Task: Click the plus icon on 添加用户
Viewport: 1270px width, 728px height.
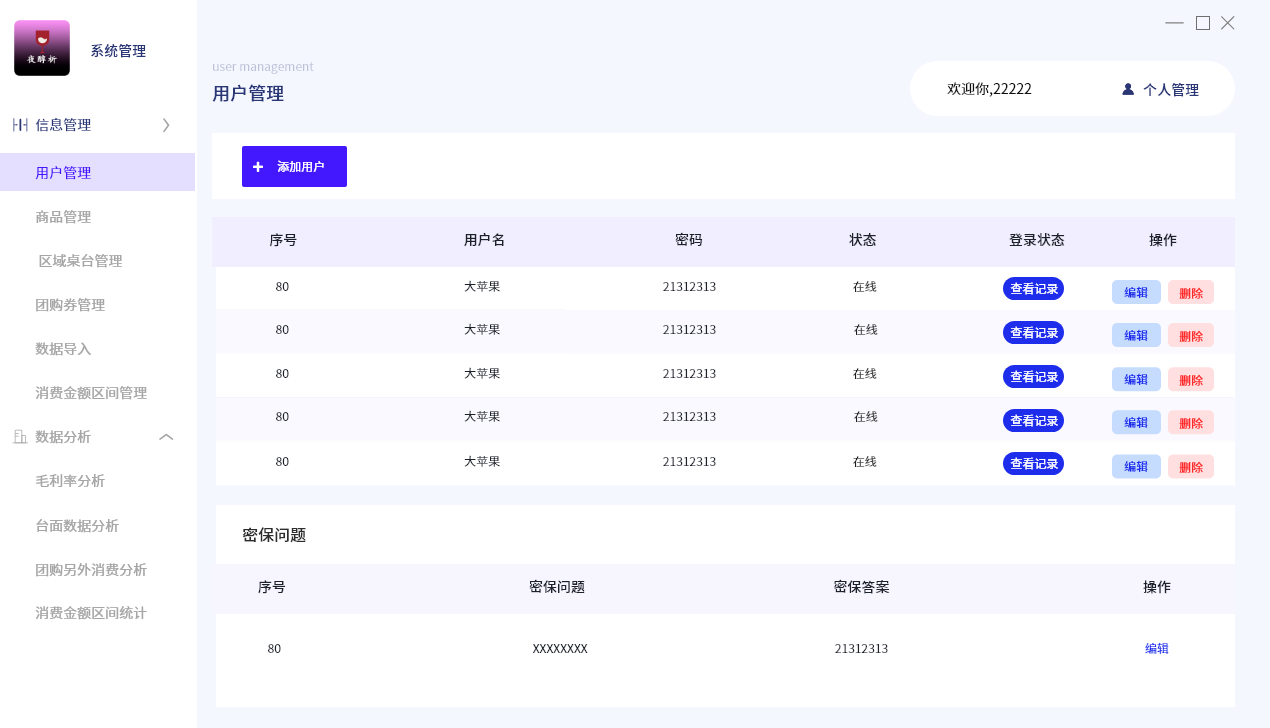Action: coord(258,167)
